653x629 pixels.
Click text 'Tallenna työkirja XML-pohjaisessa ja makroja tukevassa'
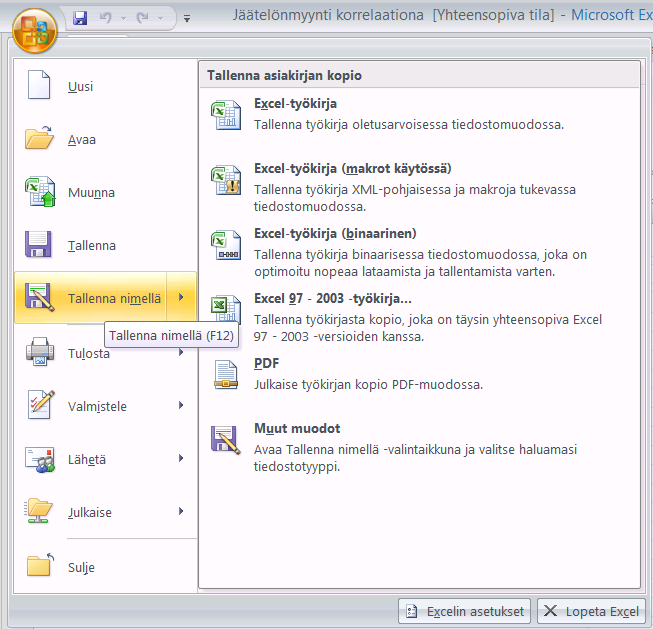[x=415, y=190]
